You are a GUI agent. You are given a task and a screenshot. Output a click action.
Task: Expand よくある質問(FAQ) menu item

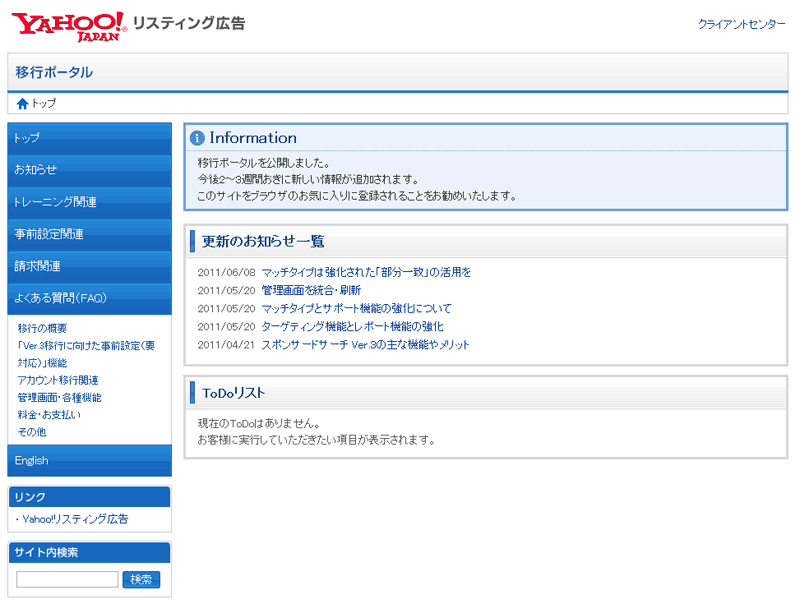[x=89, y=298]
